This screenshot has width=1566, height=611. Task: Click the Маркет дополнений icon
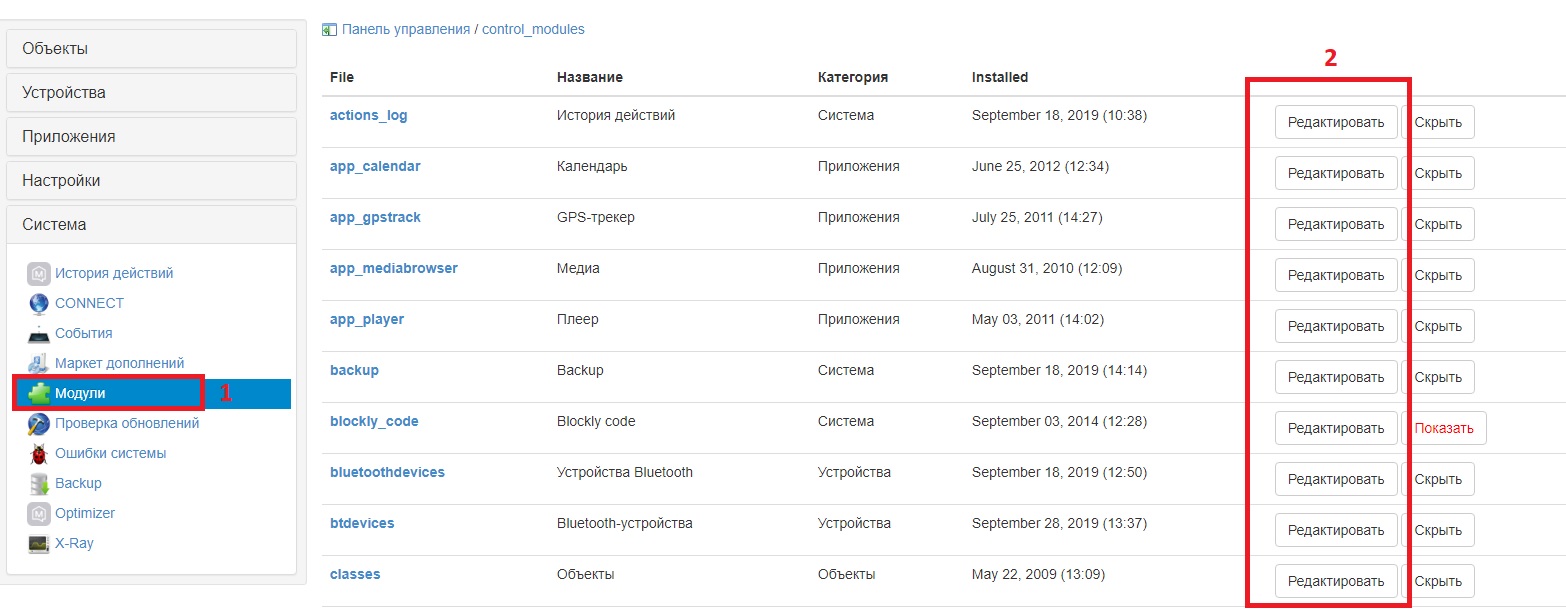tap(39, 363)
